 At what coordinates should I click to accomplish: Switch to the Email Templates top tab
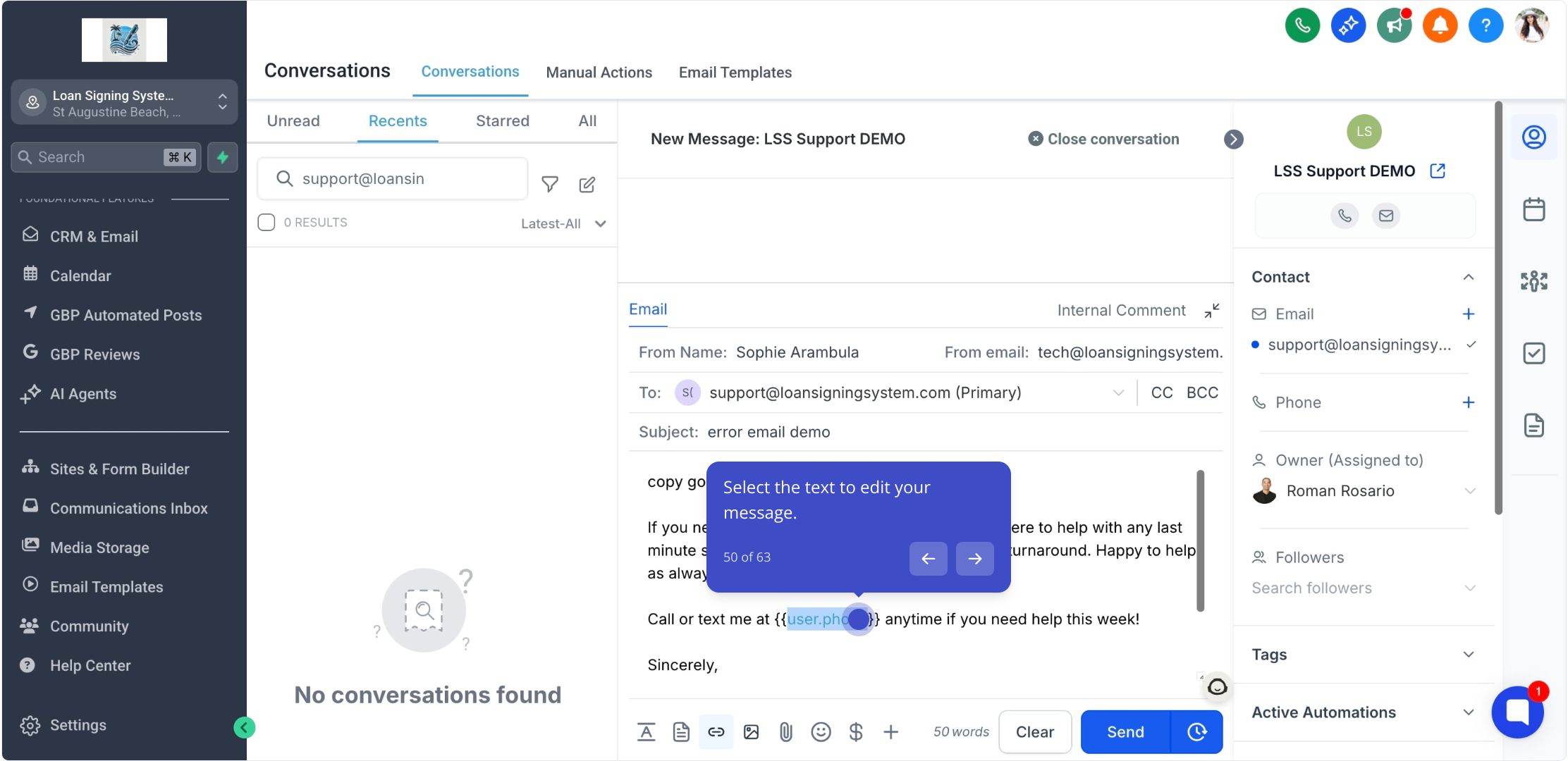click(735, 73)
